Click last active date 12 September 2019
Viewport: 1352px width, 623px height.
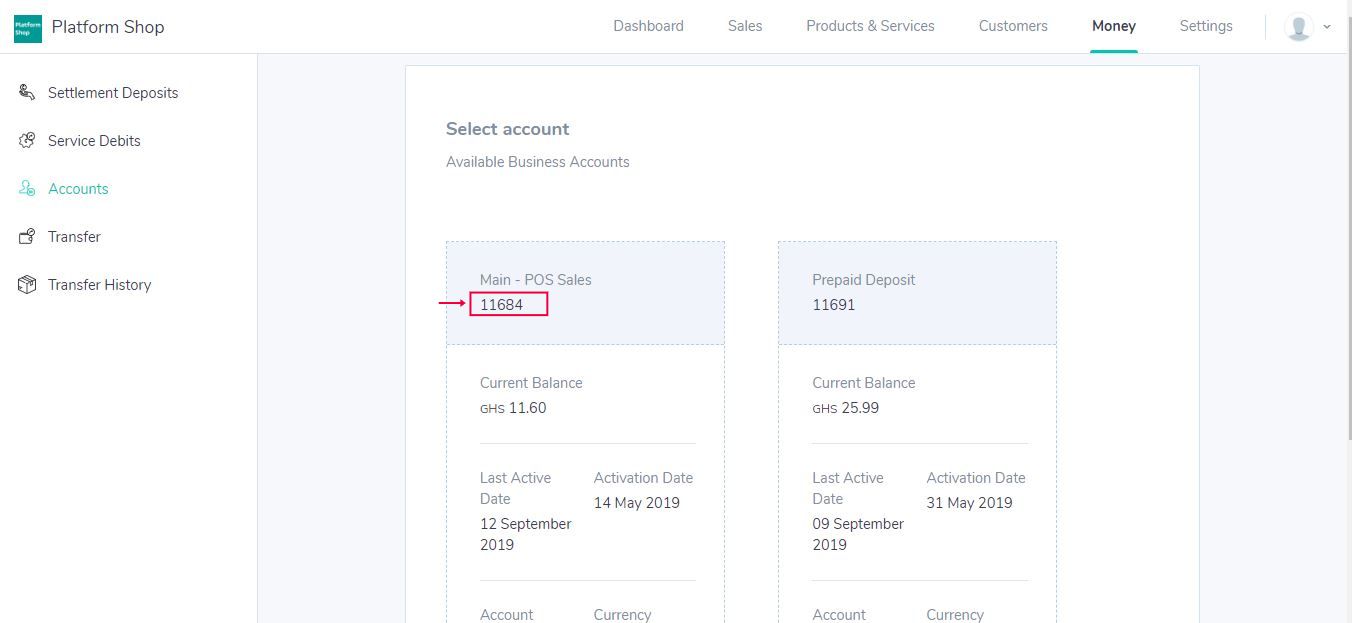526,534
